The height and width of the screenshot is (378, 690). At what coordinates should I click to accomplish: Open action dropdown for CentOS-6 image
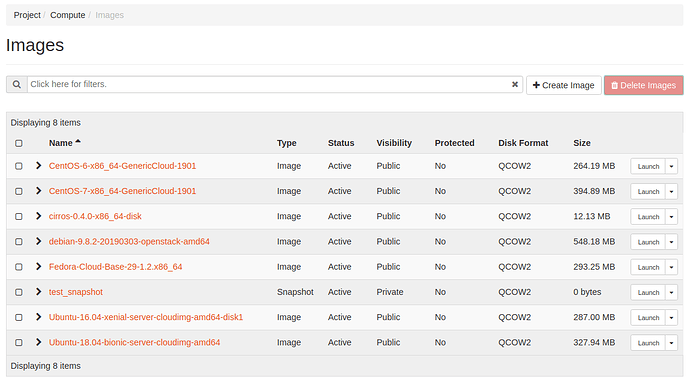coord(672,166)
